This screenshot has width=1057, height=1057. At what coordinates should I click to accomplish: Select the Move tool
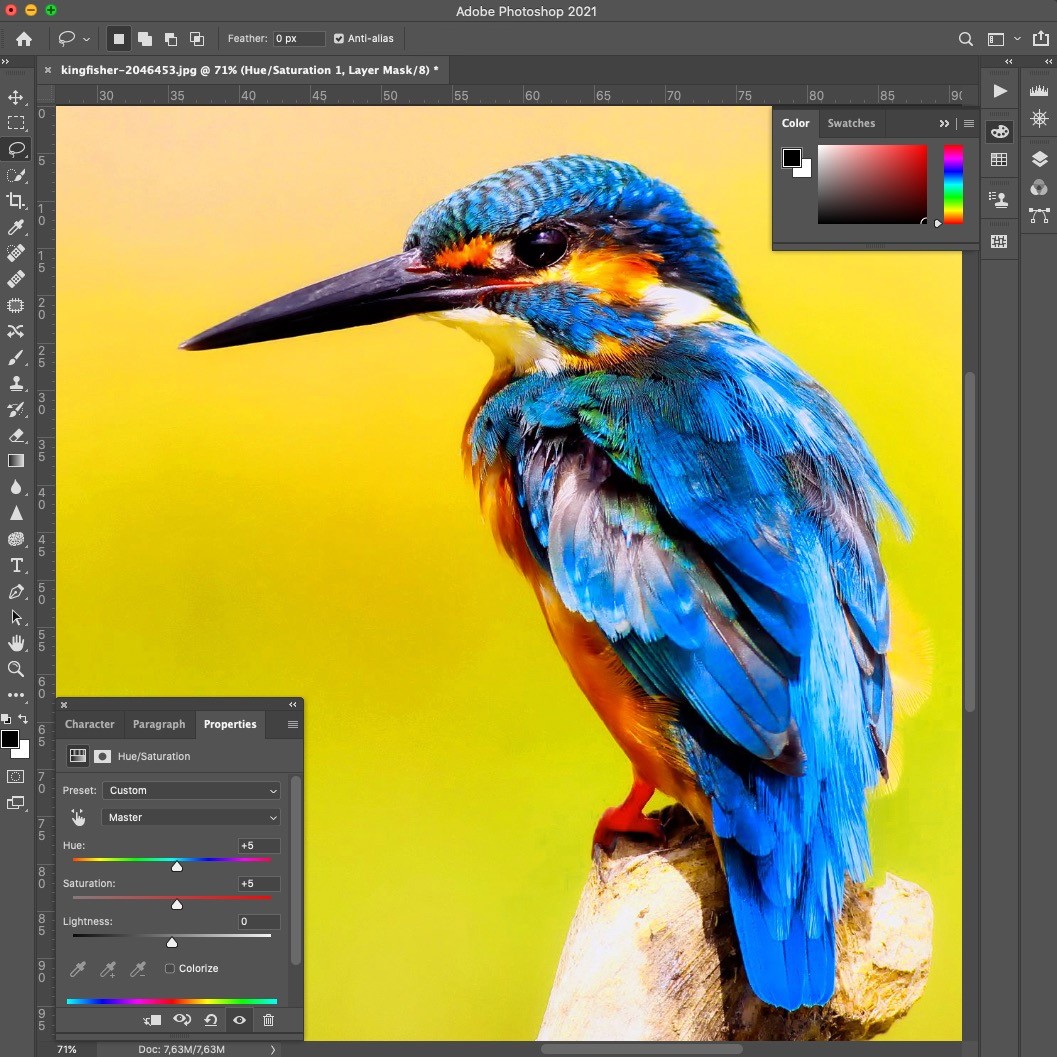(x=16, y=97)
